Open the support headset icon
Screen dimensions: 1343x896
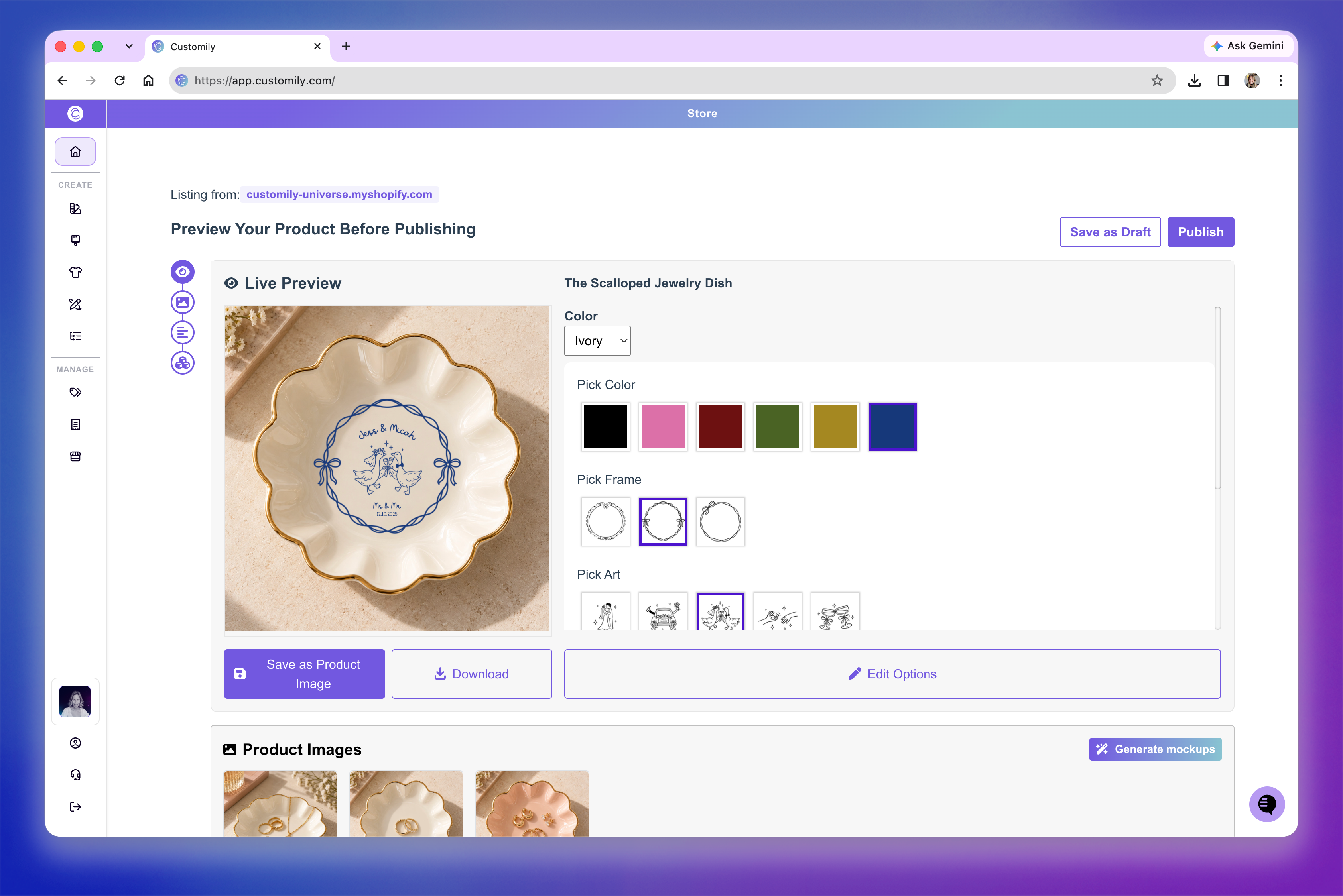point(75,775)
